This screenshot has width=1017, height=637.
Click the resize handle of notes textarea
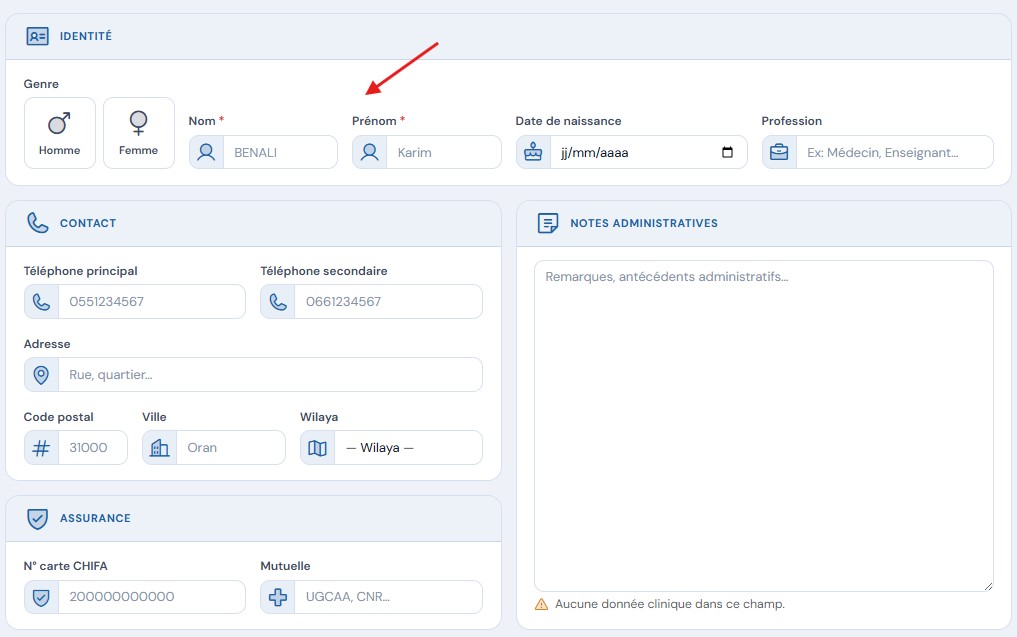click(x=988, y=586)
